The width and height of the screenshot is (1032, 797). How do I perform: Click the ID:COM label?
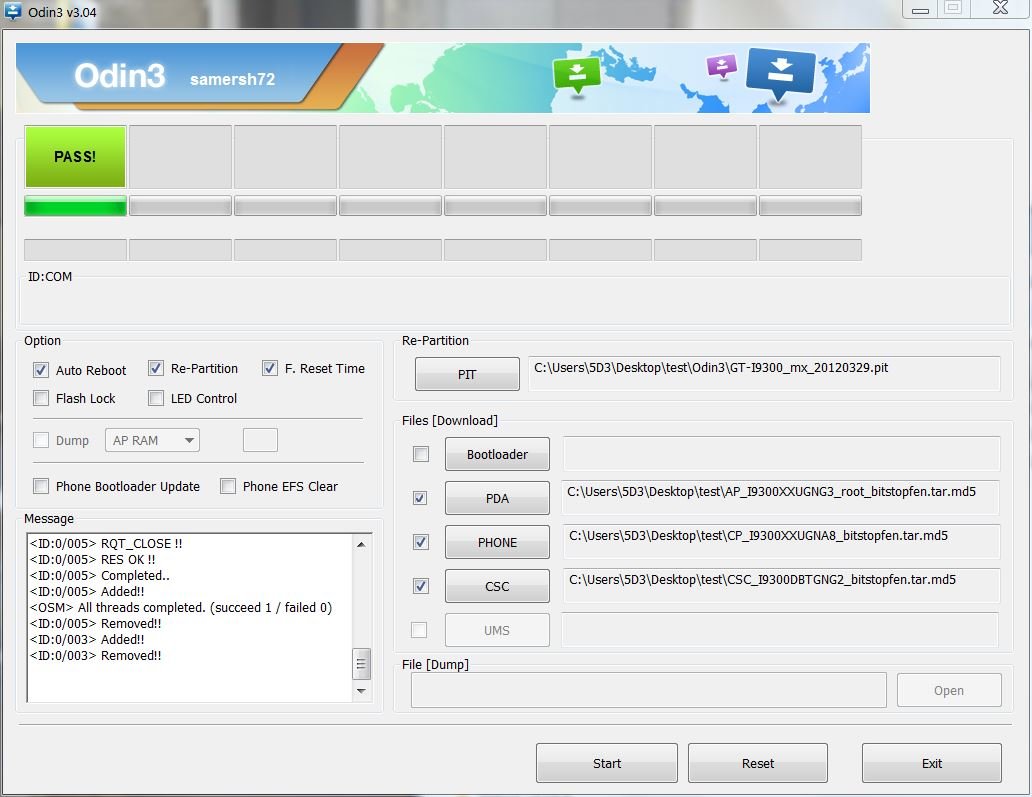(50, 276)
